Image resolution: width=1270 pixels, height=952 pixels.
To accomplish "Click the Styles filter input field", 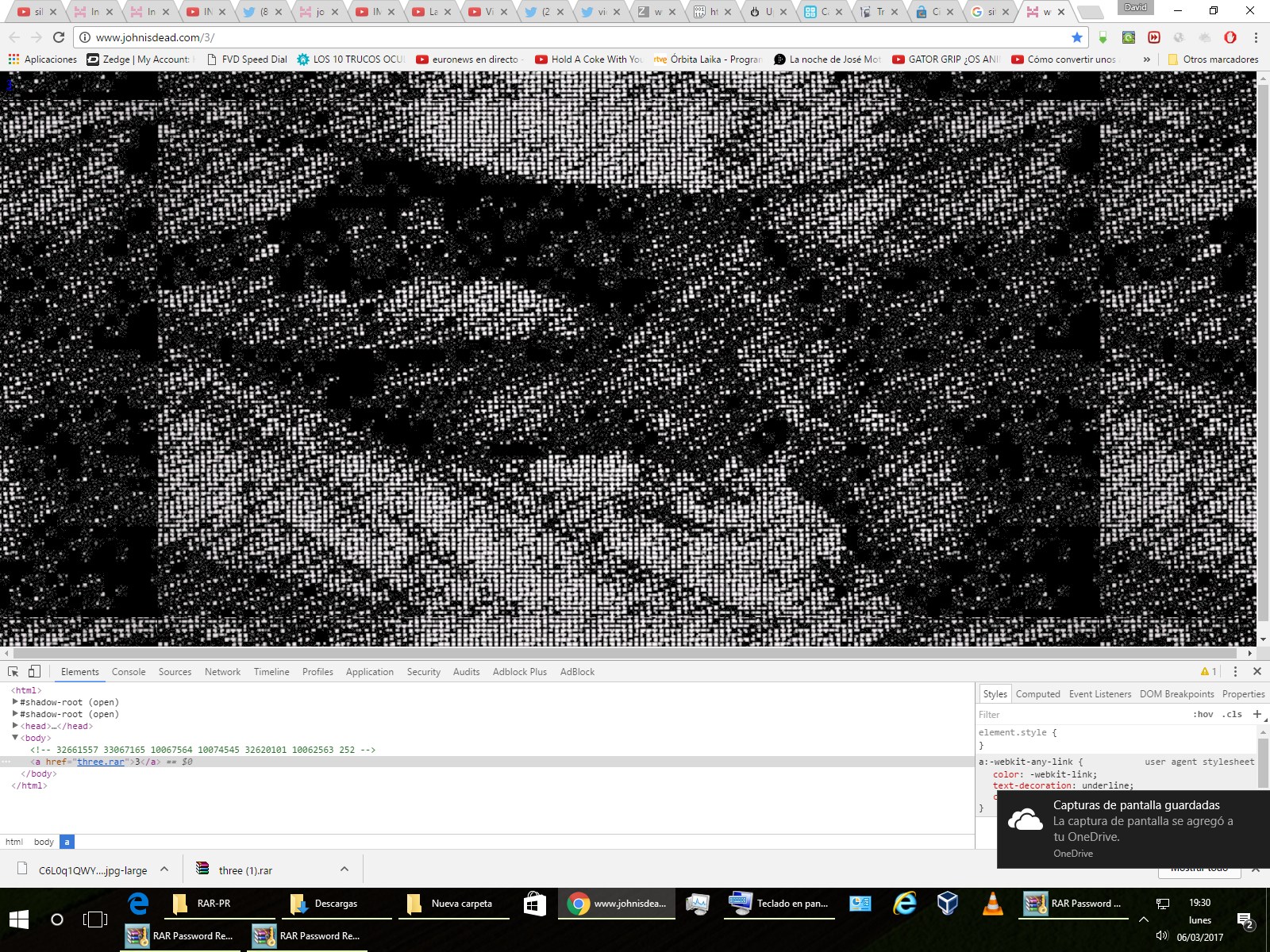I will (x=1079, y=714).
